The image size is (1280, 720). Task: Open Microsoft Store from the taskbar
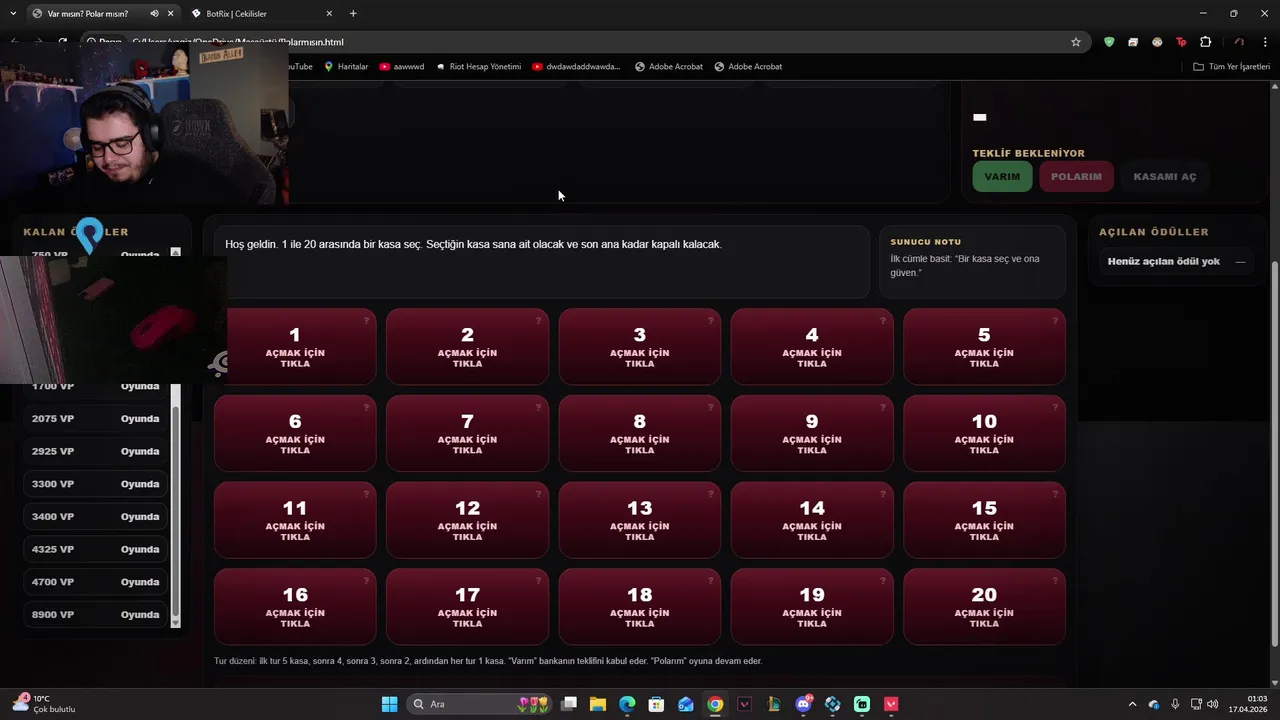point(657,704)
